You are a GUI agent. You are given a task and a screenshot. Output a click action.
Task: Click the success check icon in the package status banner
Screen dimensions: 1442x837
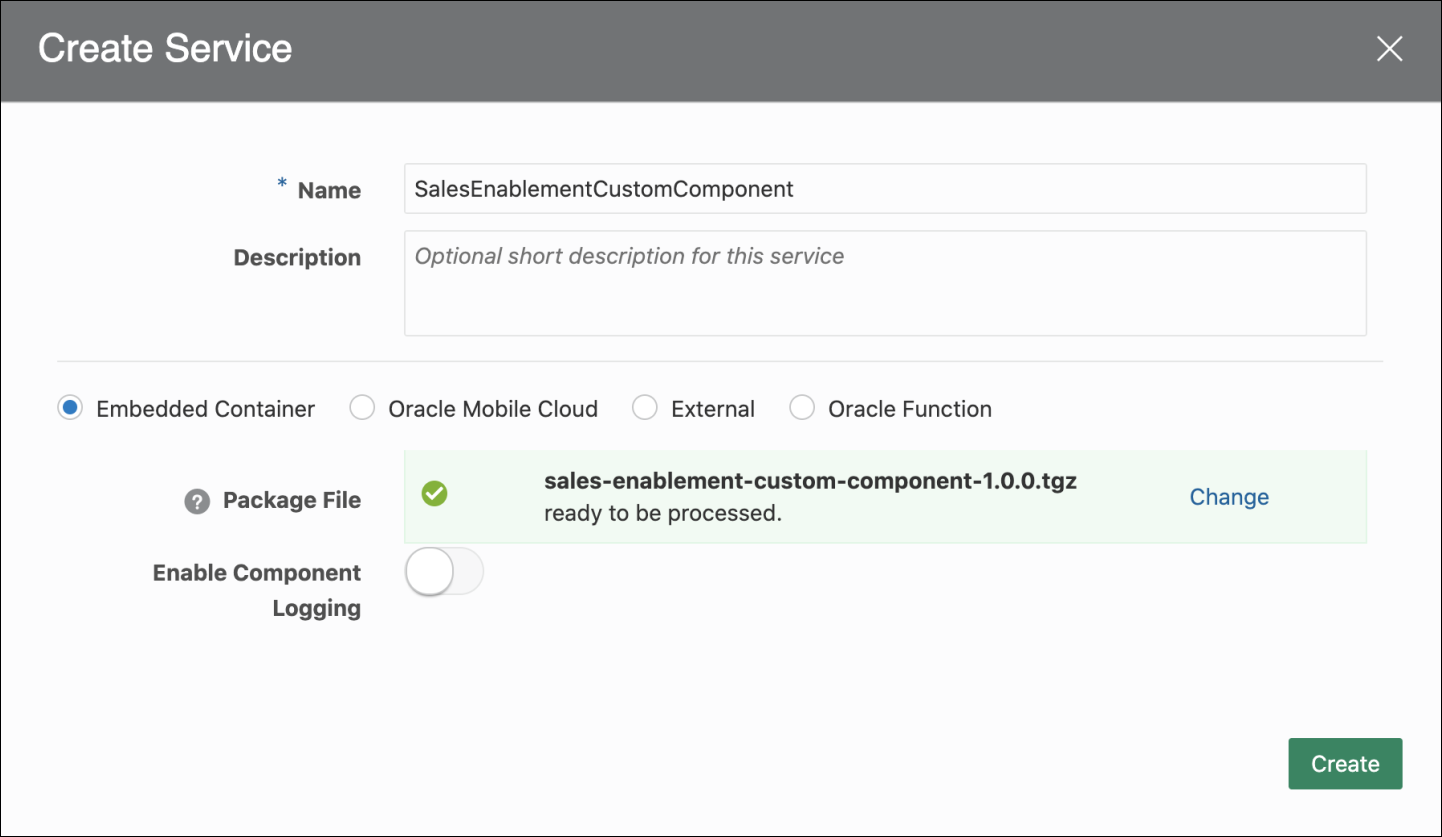point(435,494)
